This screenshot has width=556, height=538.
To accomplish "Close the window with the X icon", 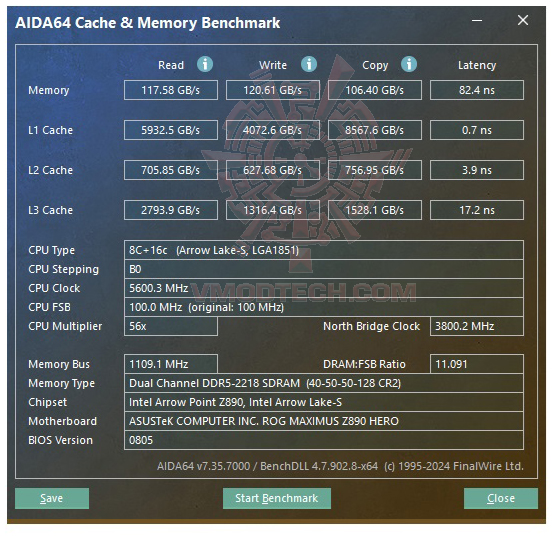I will point(523,20).
